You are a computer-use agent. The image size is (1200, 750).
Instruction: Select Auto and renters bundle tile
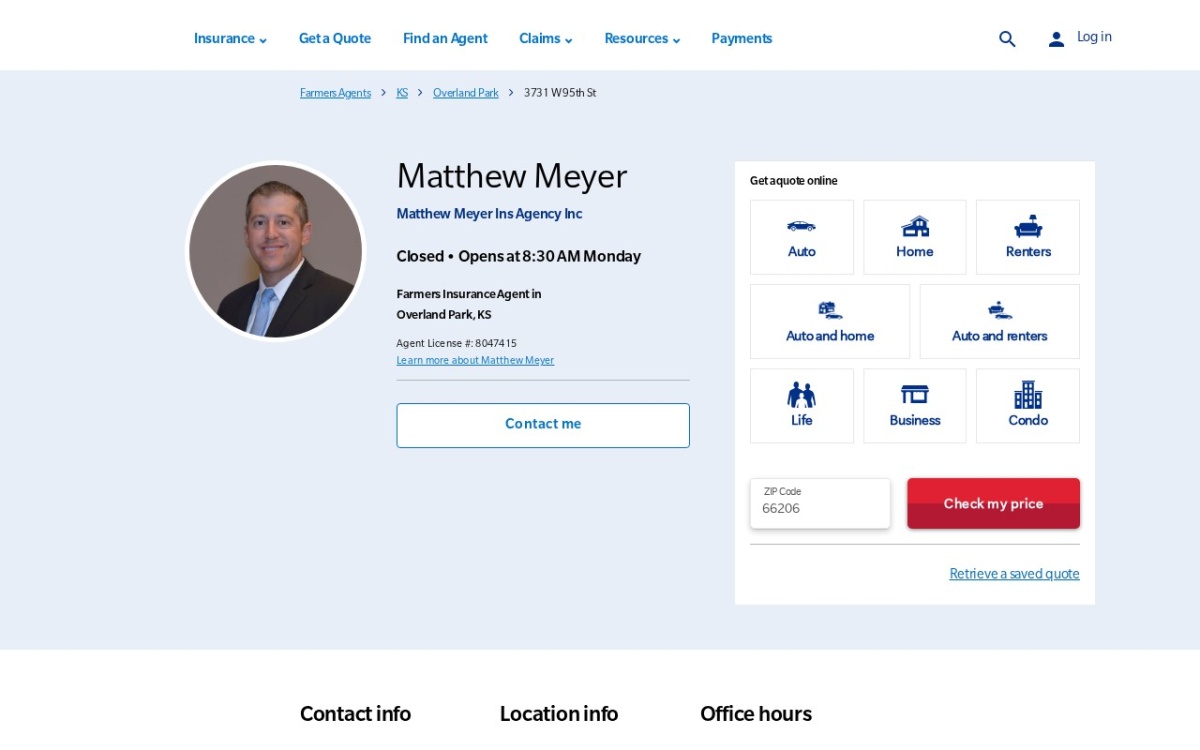point(1000,321)
